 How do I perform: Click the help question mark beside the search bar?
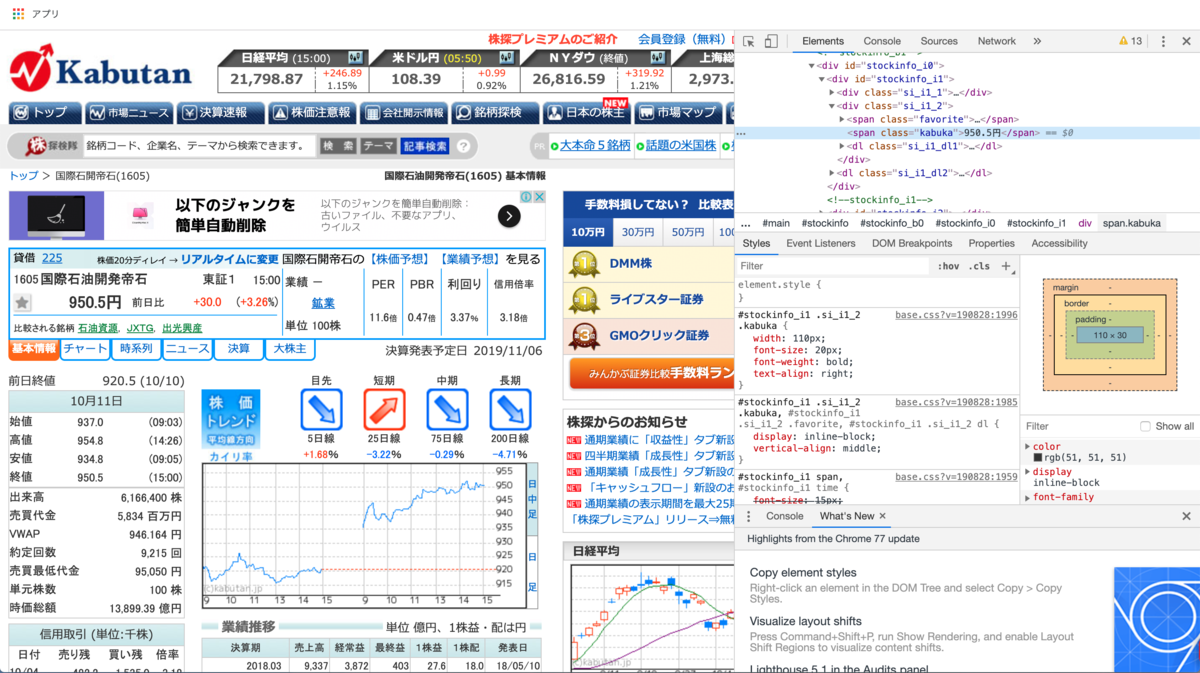click(461, 146)
